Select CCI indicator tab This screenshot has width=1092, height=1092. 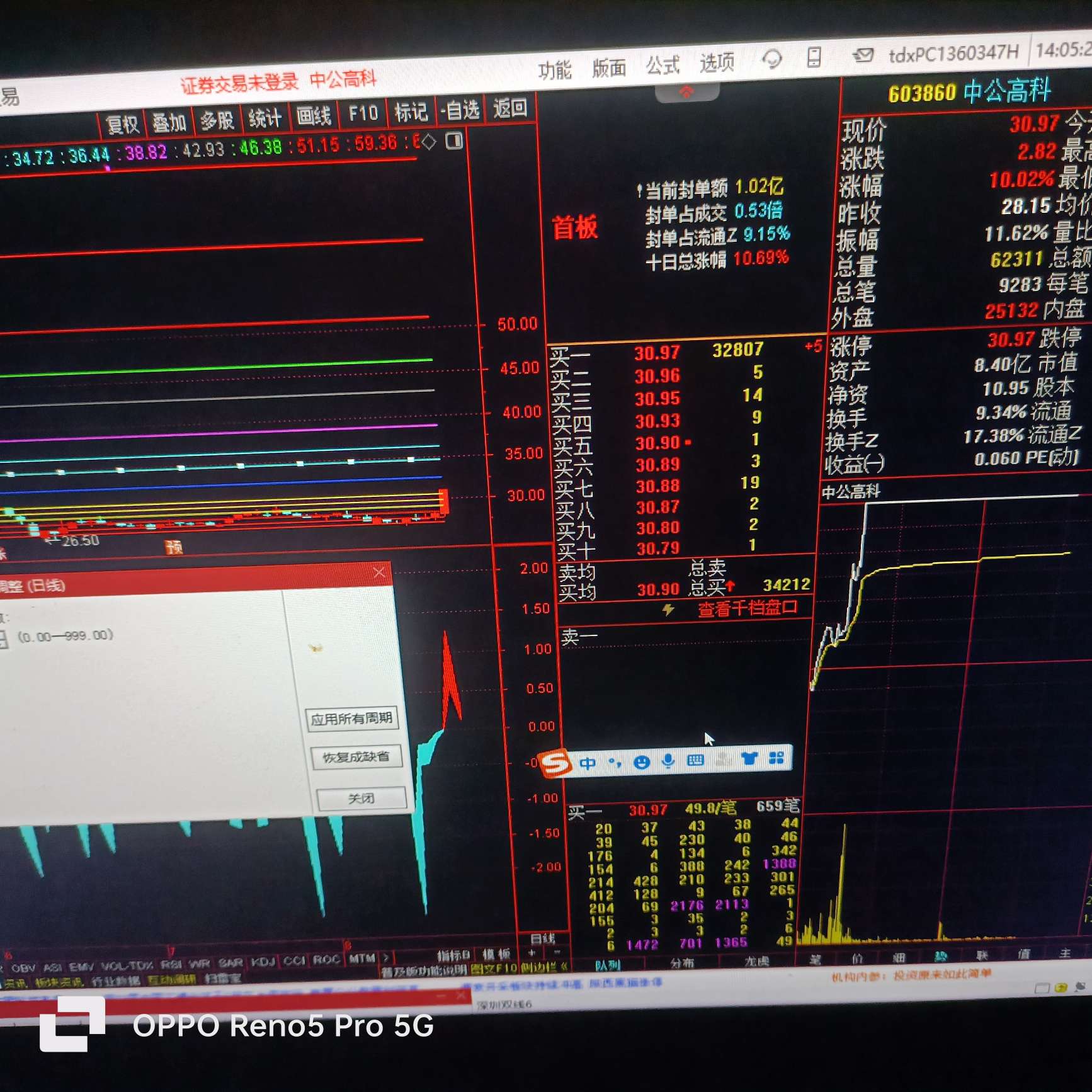coord(295,961)
